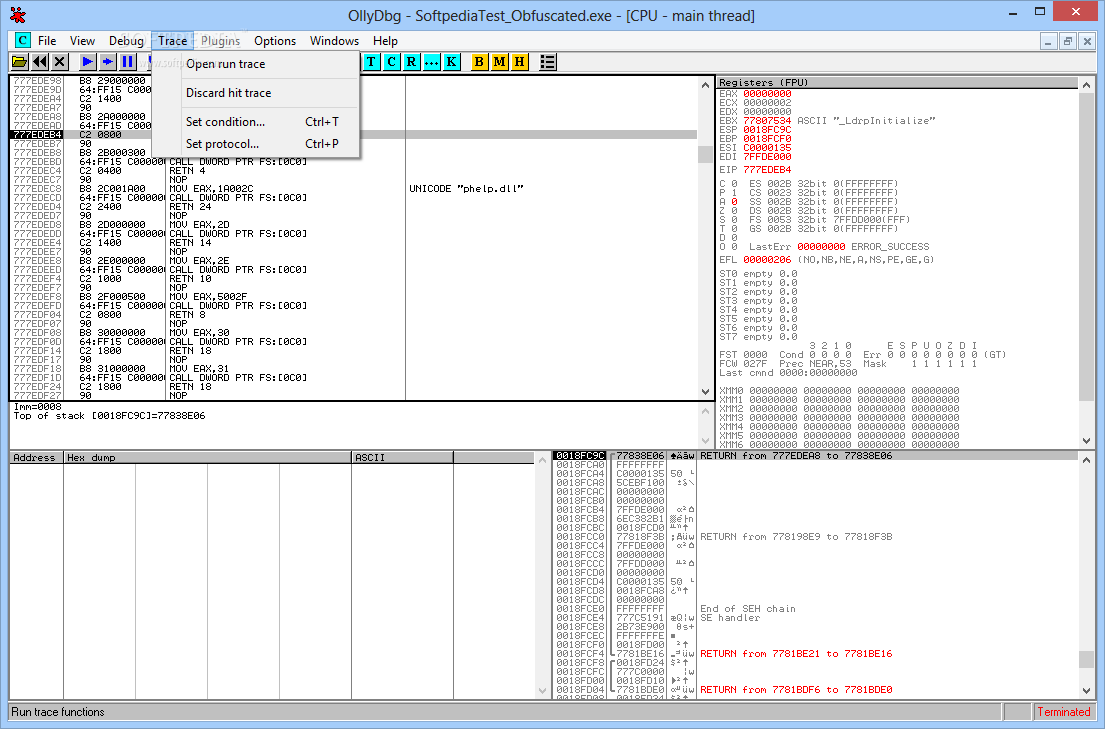Click the Open file folder toolbar icon

tap(19, 62)
